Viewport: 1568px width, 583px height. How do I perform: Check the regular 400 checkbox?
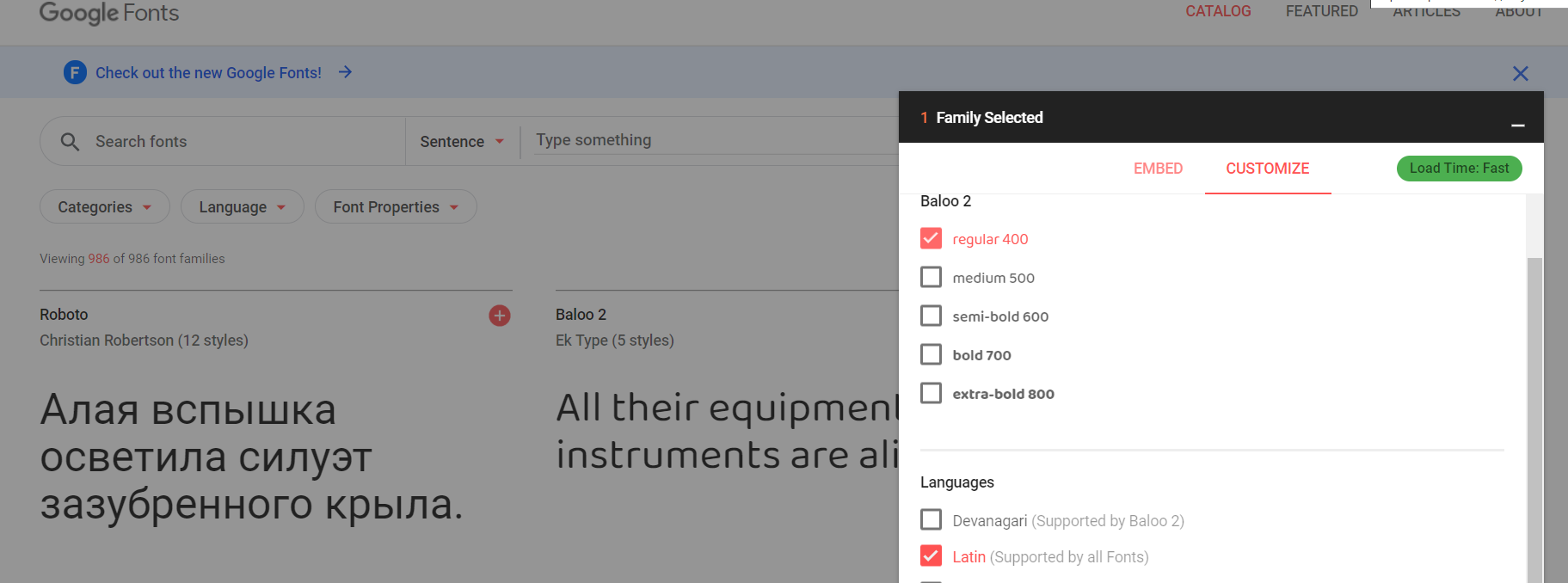931,238
